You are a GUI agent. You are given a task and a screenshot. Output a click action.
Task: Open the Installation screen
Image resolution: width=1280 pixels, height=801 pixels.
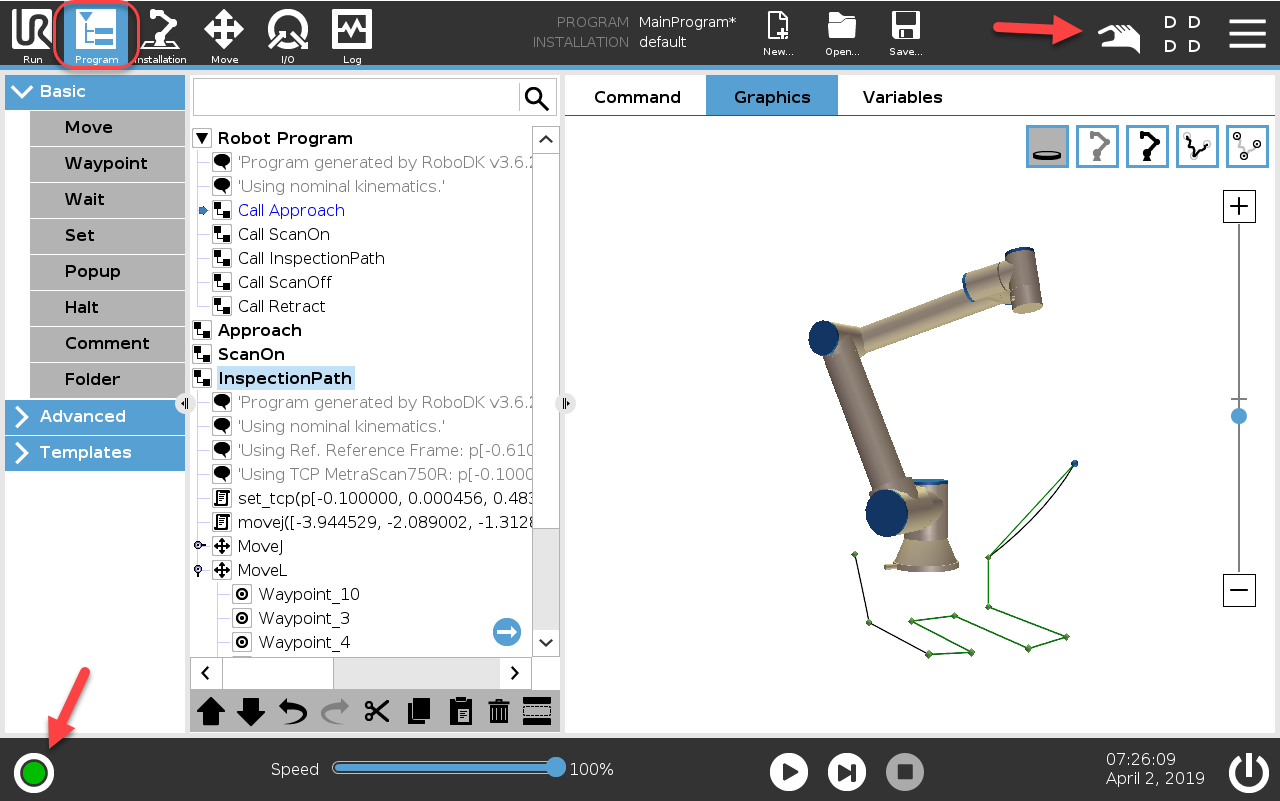pos(161,30)
